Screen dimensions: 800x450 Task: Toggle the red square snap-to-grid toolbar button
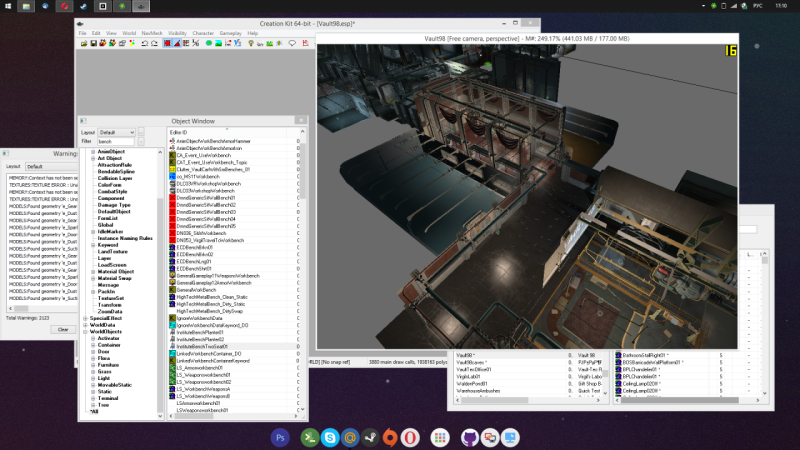click(167, 43)
